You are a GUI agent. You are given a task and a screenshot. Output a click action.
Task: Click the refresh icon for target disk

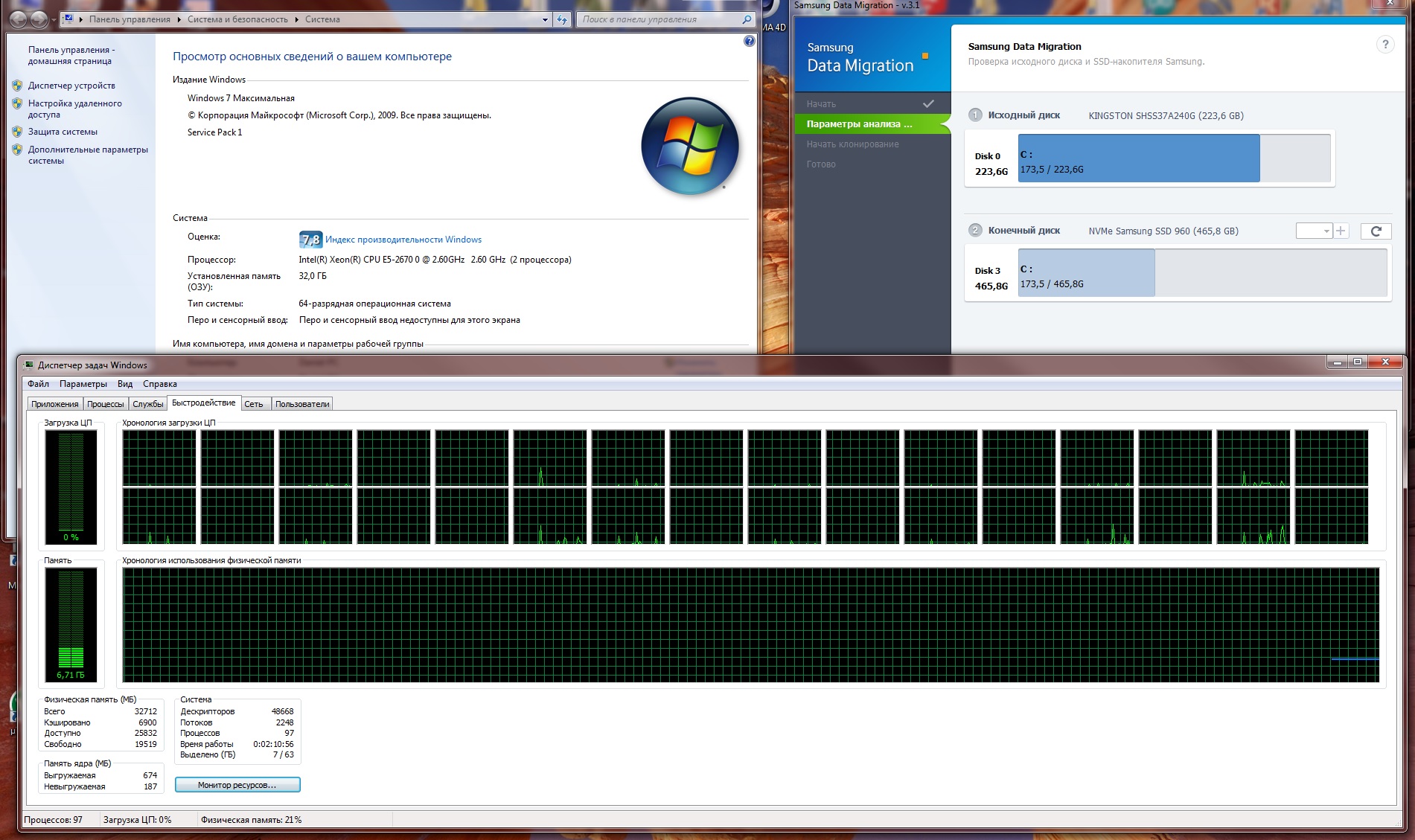click(x=1376, y=231)
